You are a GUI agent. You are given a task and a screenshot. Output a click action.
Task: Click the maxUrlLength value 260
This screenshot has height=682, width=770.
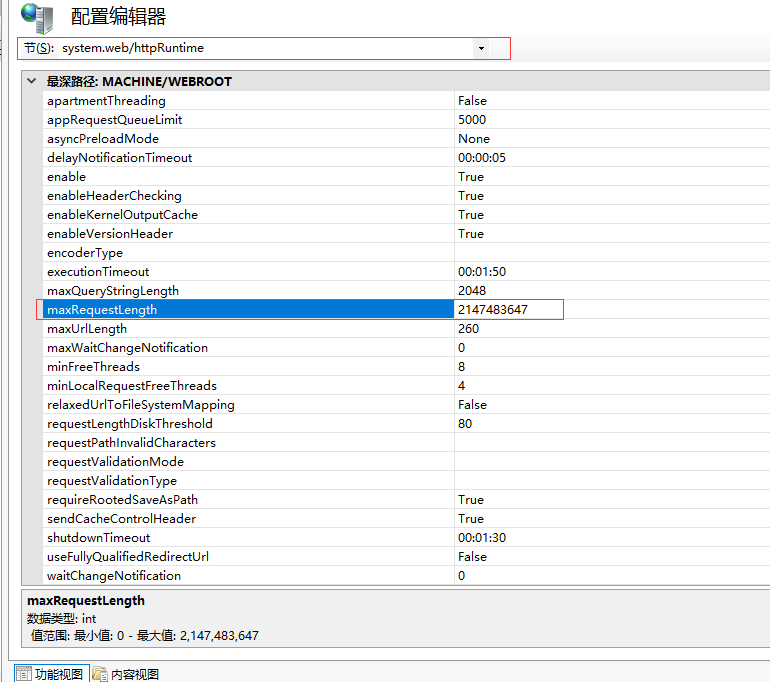[x=468, y=328]
